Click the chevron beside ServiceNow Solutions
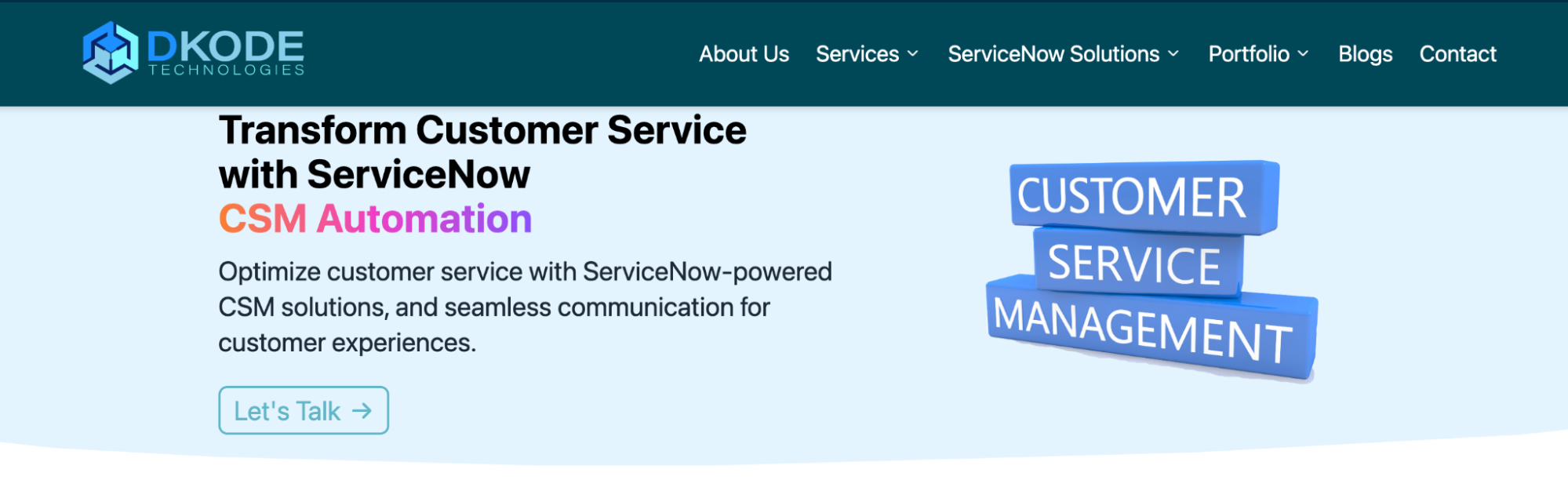This screenshot has width=1568, height=480. point(1173,53)
